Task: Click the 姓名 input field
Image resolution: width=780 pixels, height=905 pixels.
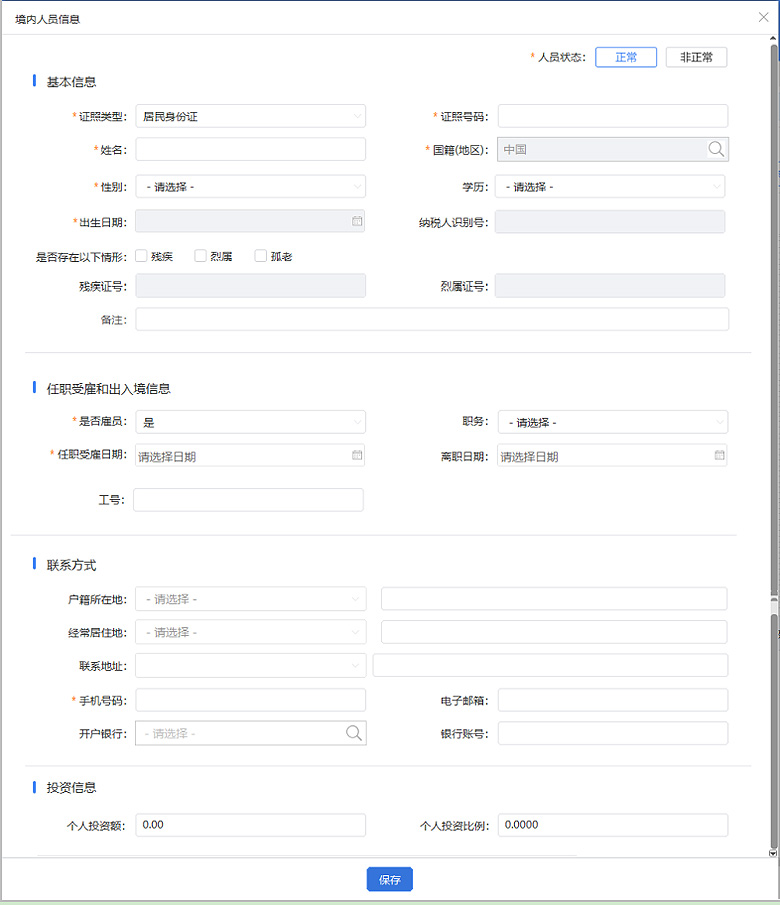Action: coord(250,149)
